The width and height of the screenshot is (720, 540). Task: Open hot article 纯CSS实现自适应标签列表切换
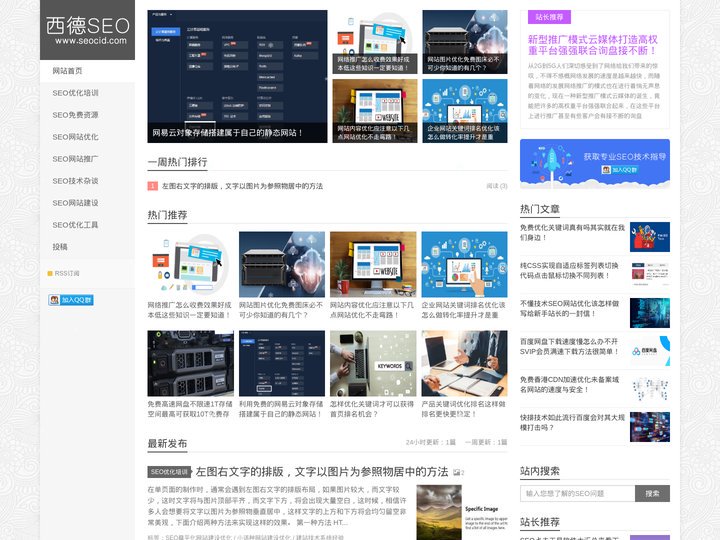point(569,270)
